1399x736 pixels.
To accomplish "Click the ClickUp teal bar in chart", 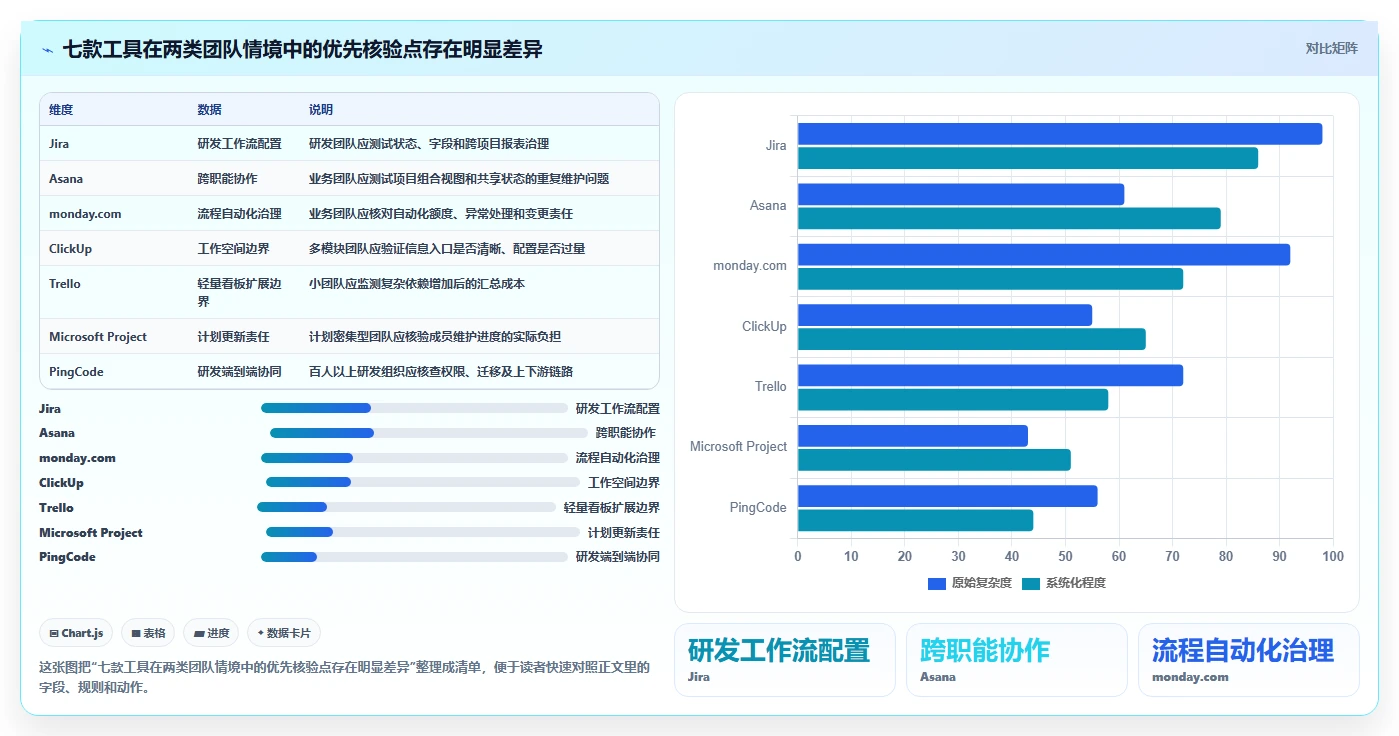I will coord(972,339).
